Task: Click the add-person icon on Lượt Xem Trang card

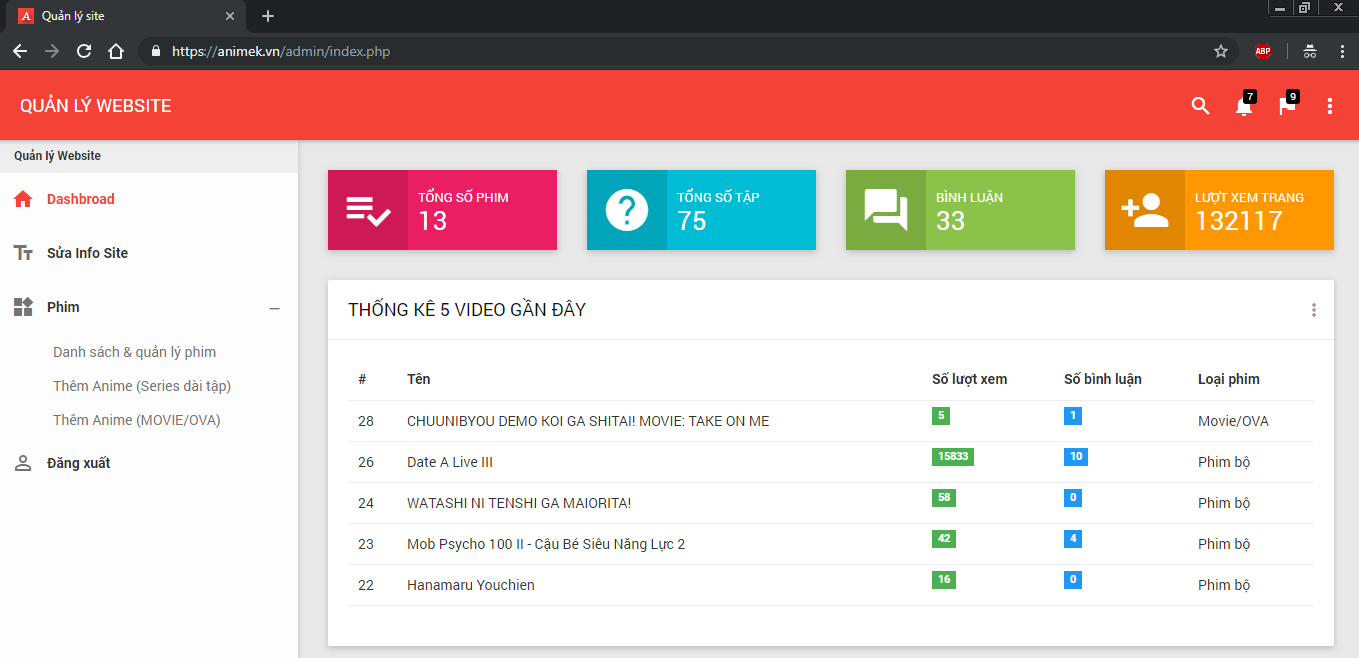Action: pos(1145,210)
